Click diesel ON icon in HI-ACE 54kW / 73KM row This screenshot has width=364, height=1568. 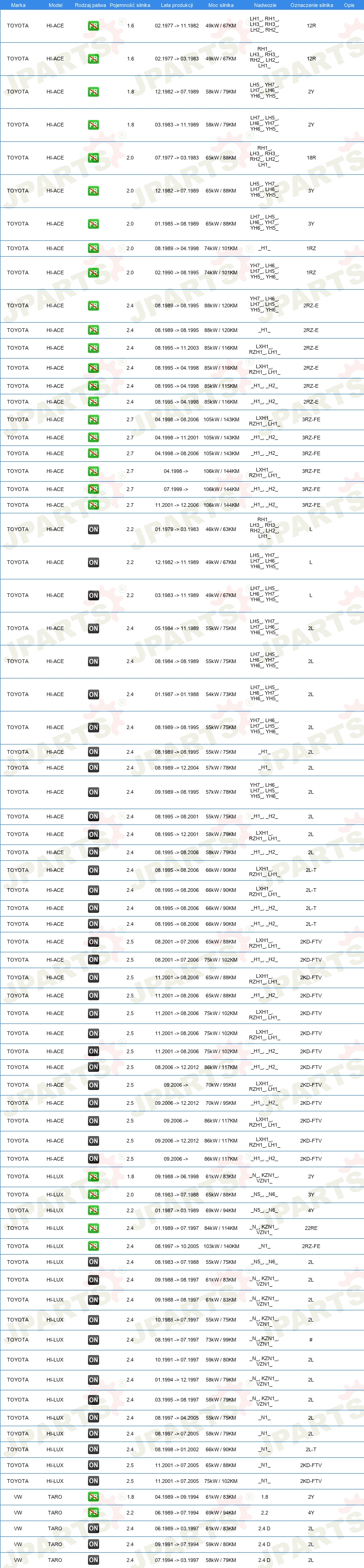pos(93,695)
